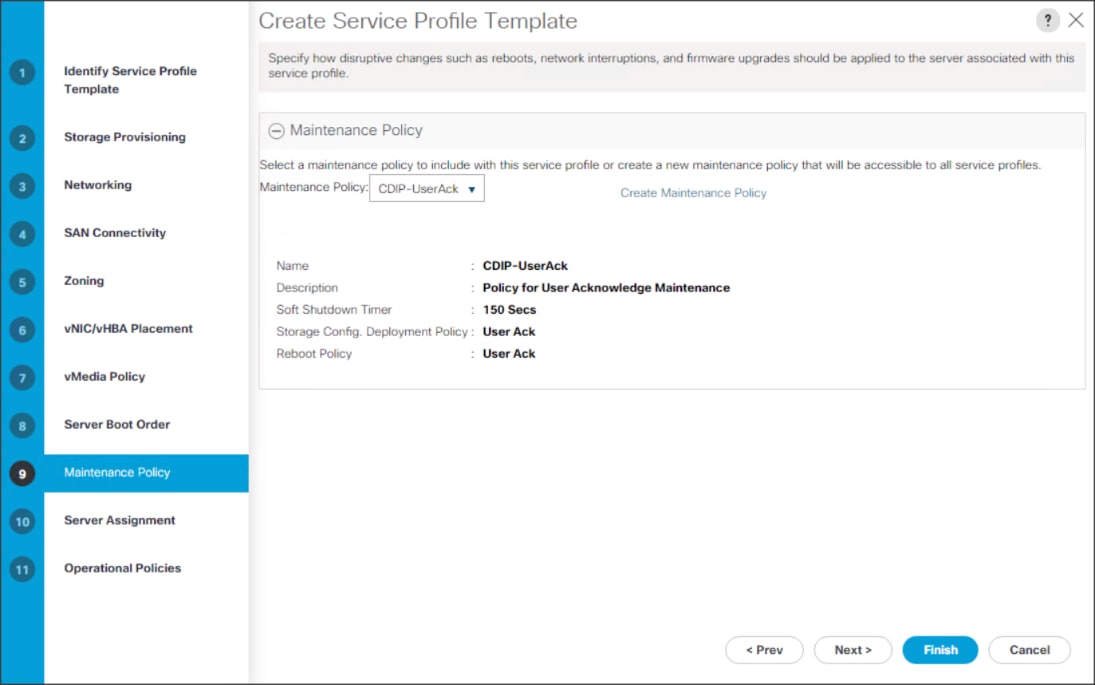Select the Zoning step
Image resolution: width=1095 pixels, height=685 pixels.
(x=84, y=281)
